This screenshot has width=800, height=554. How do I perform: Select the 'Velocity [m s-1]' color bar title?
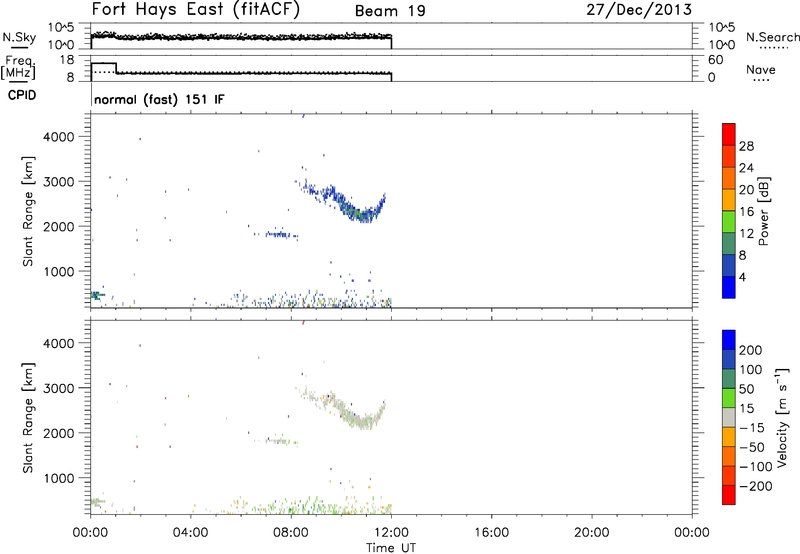click(x=782, y=418)
